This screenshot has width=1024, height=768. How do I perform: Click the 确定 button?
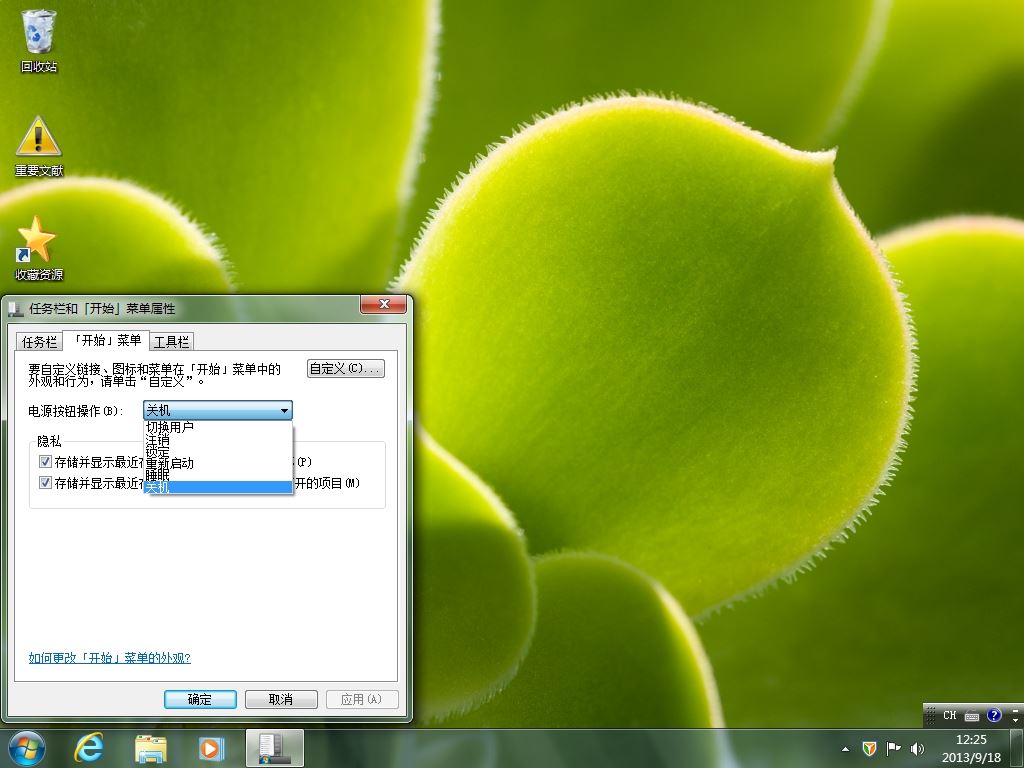click(200, 699)
